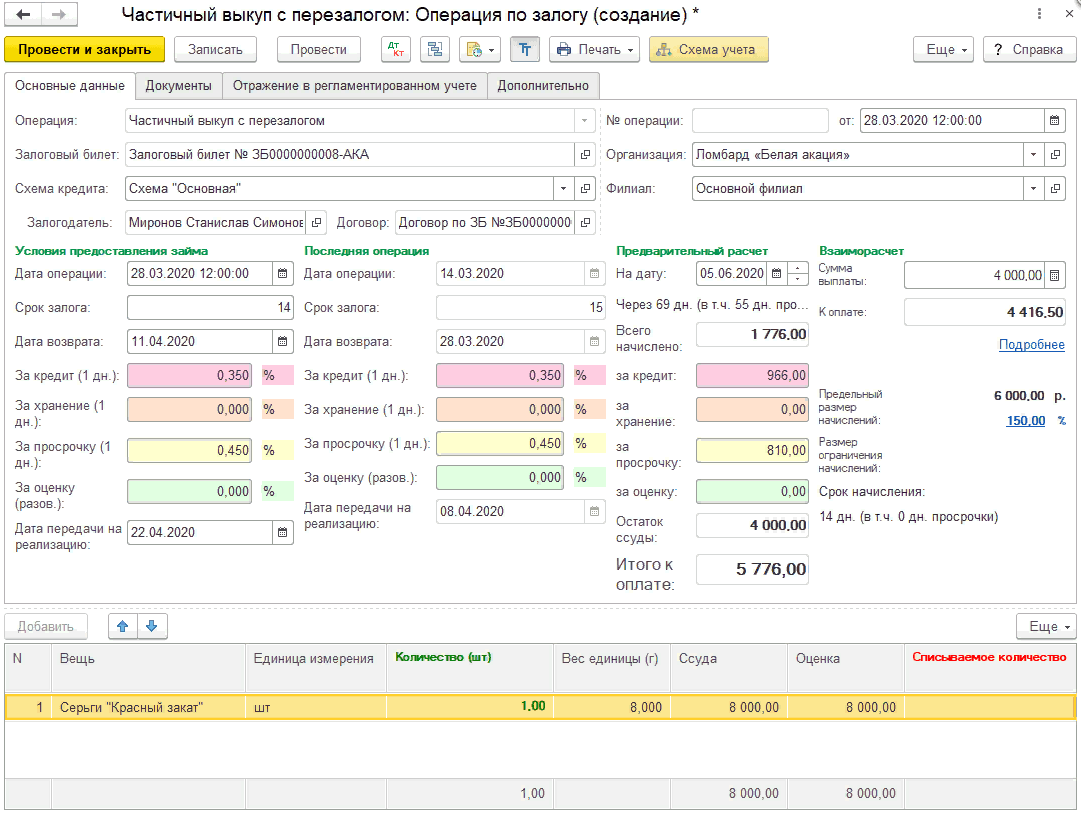Open the Дополнительно tab
The image size is (1081, 817).
point(543,85)
